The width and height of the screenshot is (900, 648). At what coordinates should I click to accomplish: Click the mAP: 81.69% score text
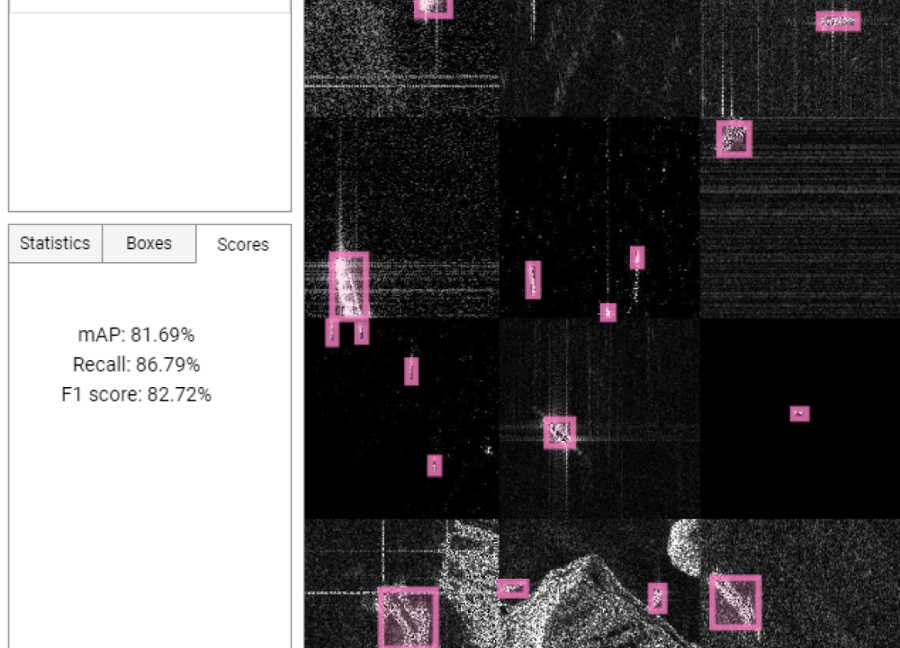pos(139,335)
